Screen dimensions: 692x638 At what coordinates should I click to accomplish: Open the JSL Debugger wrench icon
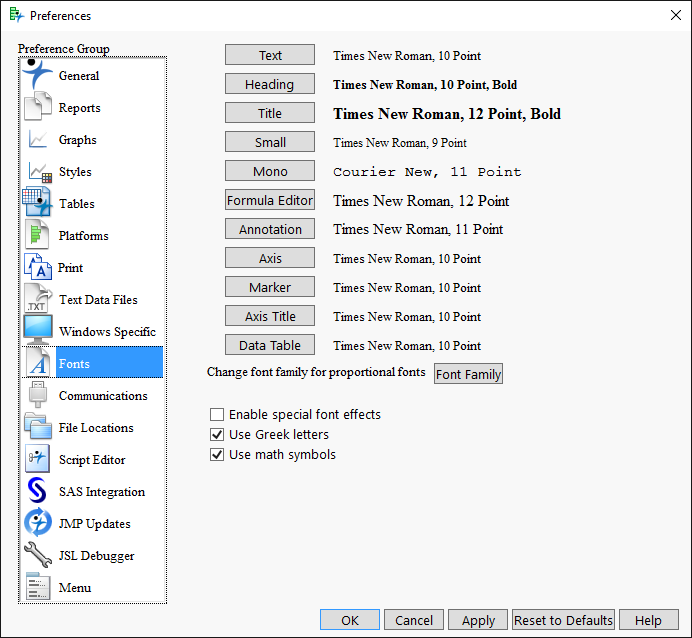(38, 555)
